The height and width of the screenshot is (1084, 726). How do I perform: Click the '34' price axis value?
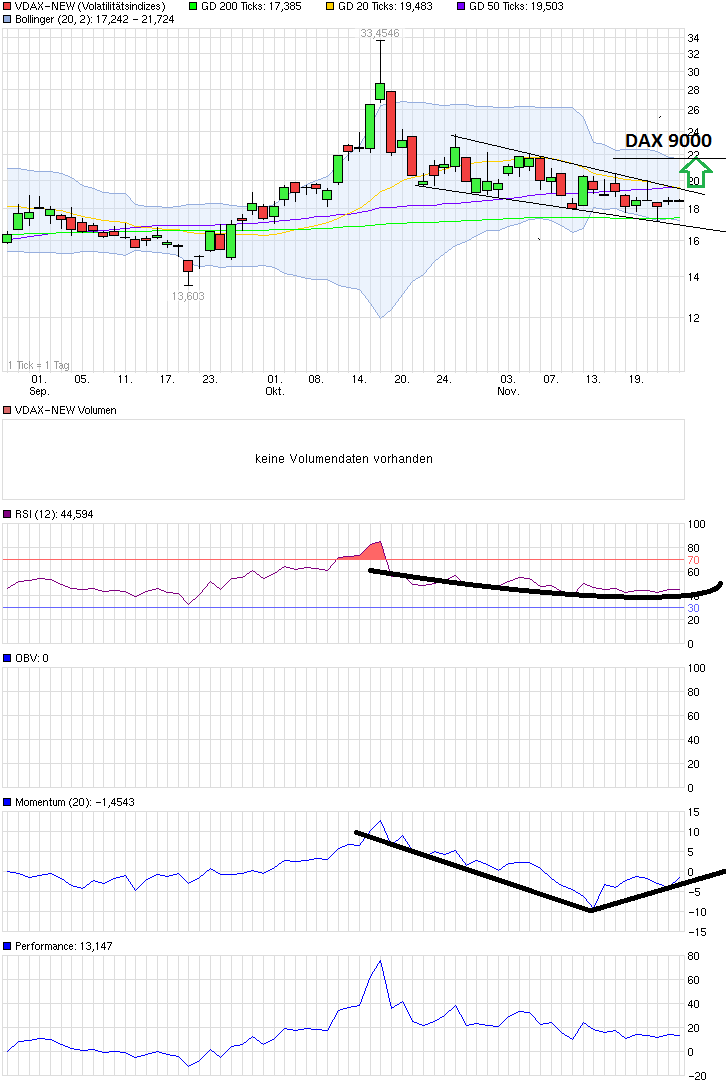pyautogui.click(x=693, y=38)
